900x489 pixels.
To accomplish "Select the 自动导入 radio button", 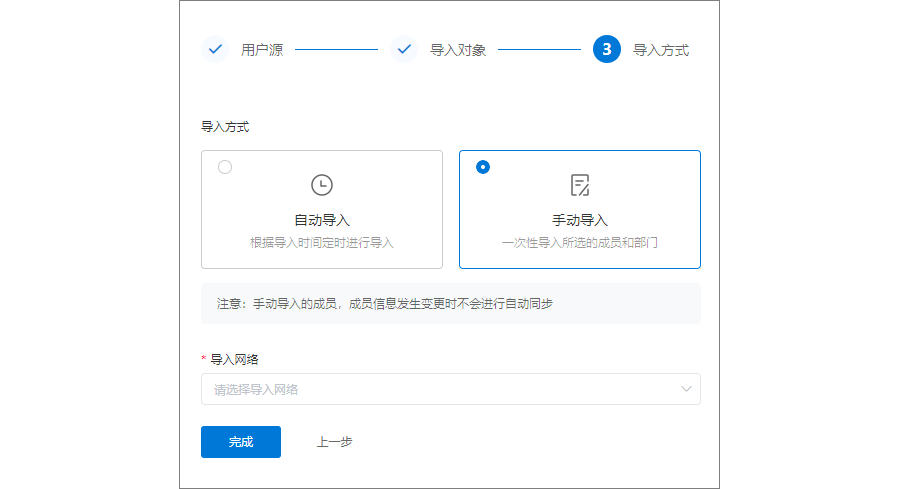I will point(225,167).
